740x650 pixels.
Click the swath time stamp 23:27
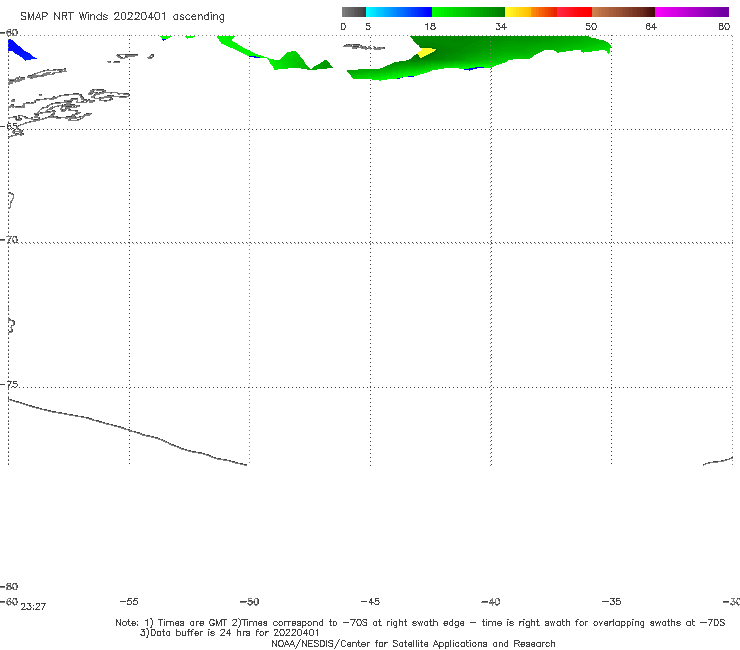coord(33,607)
